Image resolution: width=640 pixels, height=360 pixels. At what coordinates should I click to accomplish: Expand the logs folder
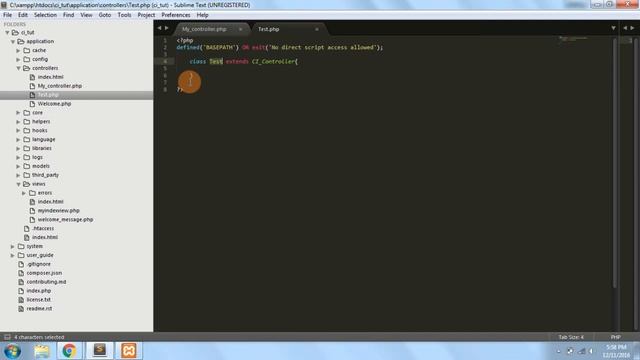coord(18,158)
